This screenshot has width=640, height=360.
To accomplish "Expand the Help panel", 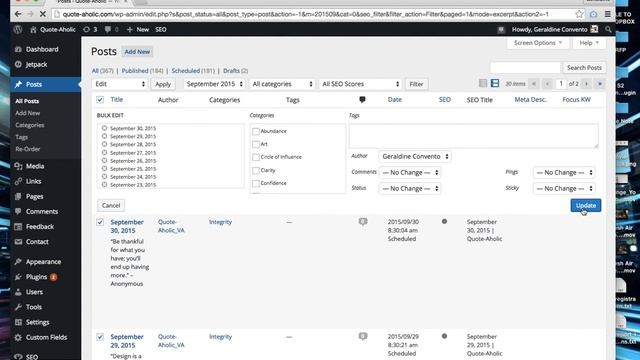I will coord(589,43).
